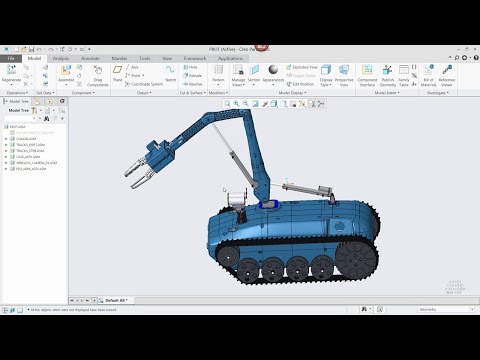This screenshot has height=360, width=480.
Task: Select the TRACKS_STBD assembly in model tree
Action: pyautogui.click(x=30, y=151)
